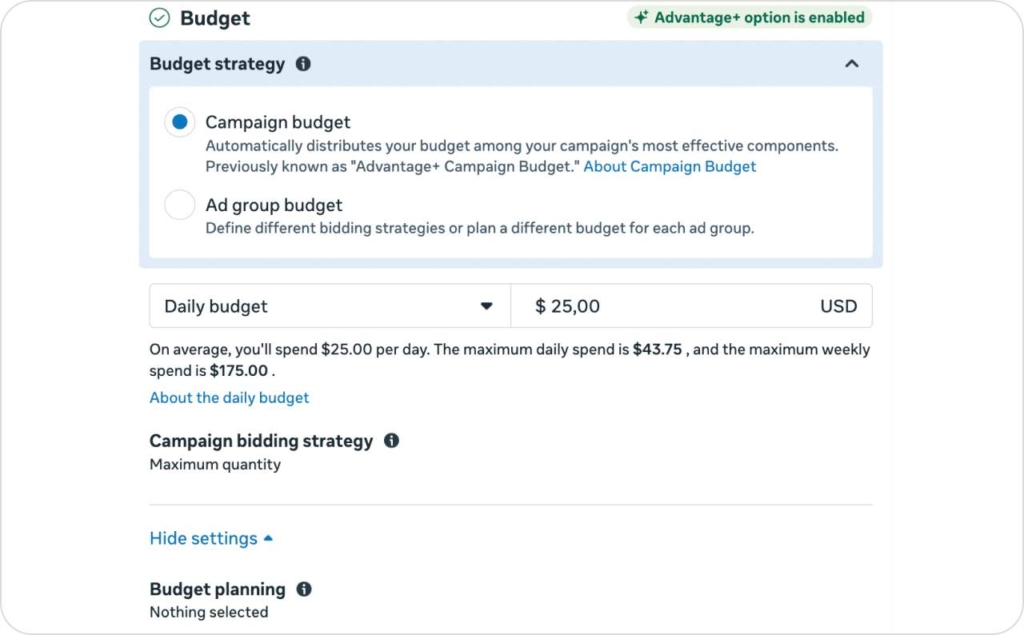
Task: Open the About Campaign Budget link
Action: tap(670, 166)
